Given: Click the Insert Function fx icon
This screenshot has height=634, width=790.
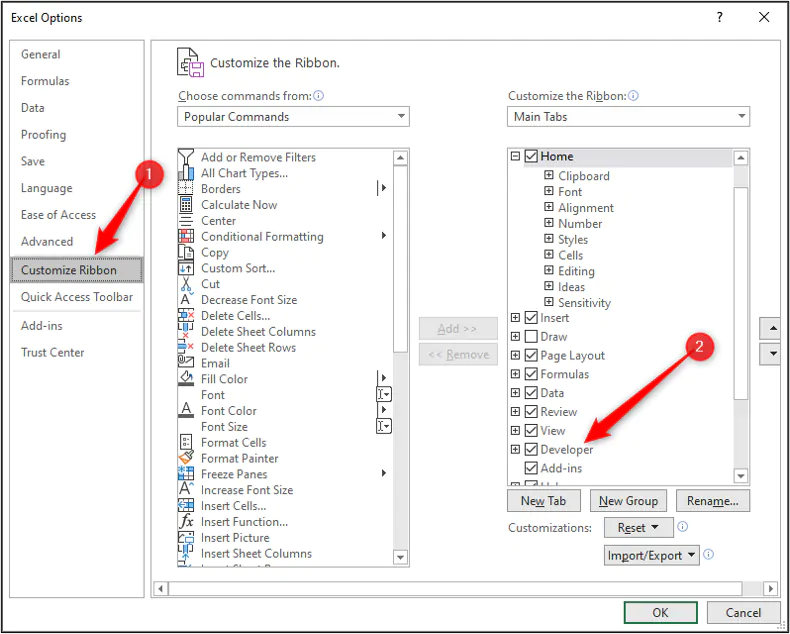Looking at the screenshot, I should (186, 522).
